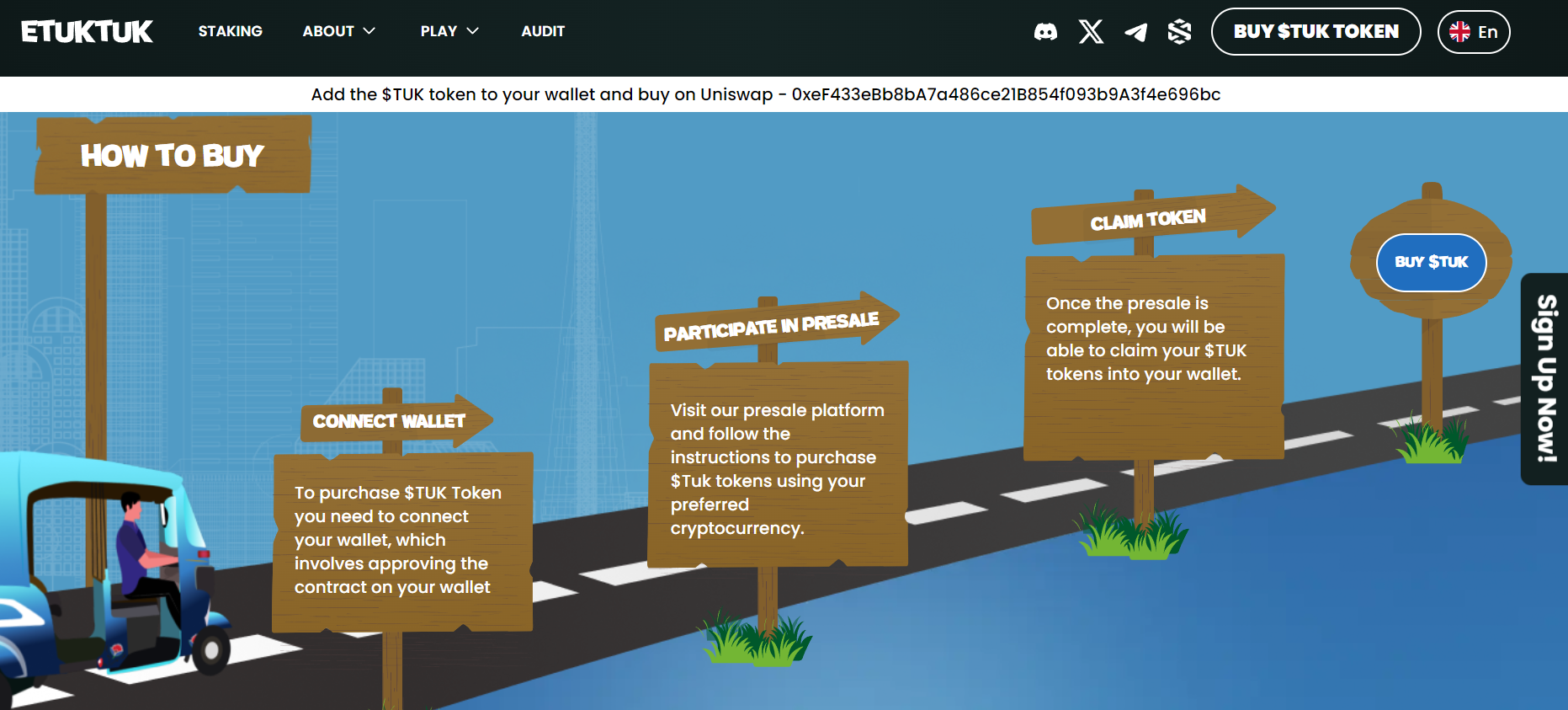Click the PARTICIPATE IN PRESALE arrow sign
1568x710 pixels.
click(x=777, y=323)
